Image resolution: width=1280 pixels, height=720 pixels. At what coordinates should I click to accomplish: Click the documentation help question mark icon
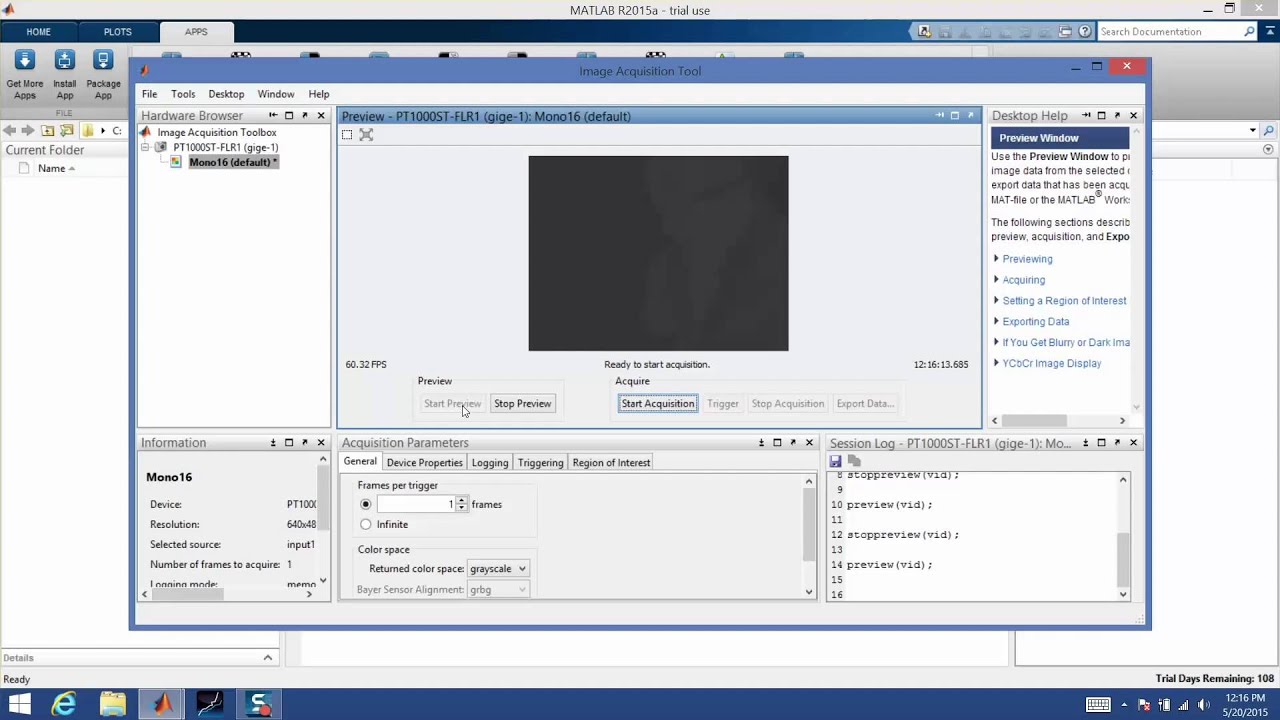click(x=1084, y=31)
